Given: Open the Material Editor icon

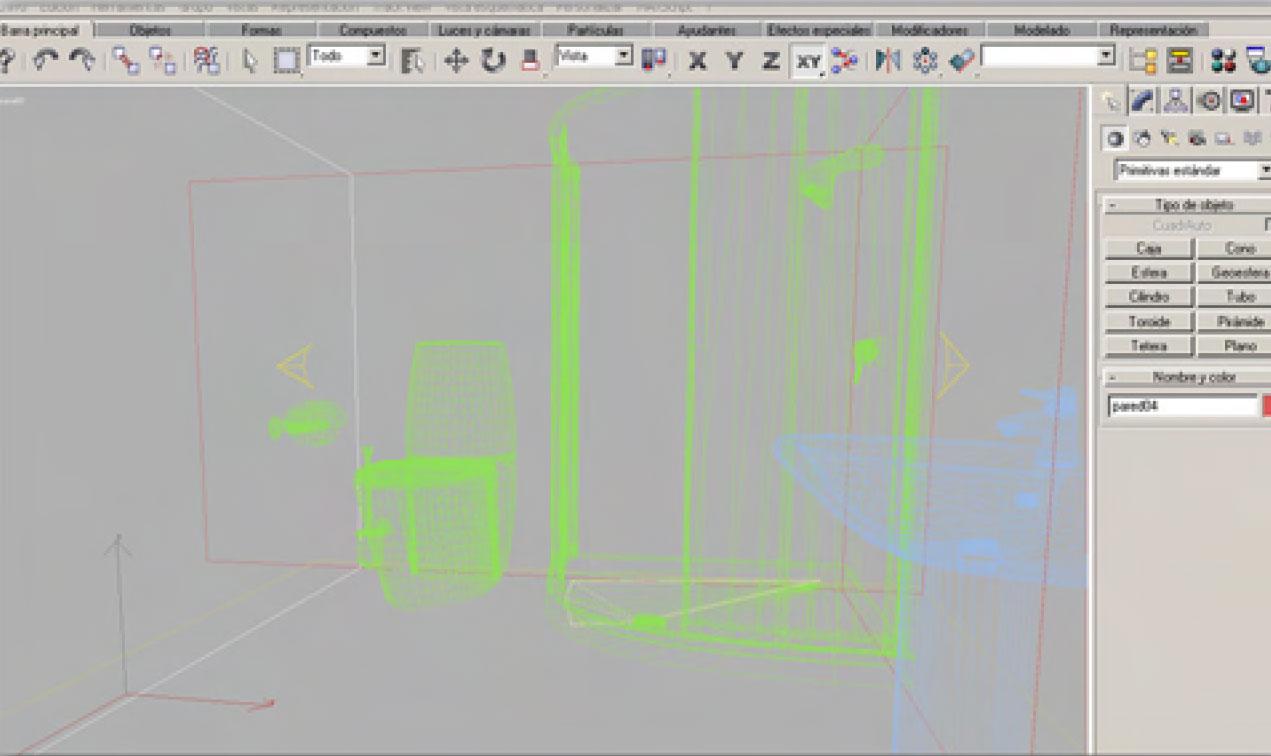Looking at the screenshot, I should pos(1222,61).
